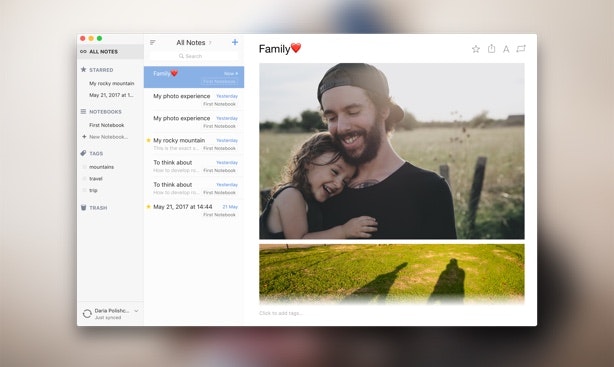614x367 pixels.
Task: Open the STARRED section
Action: (x=101, y=70)
